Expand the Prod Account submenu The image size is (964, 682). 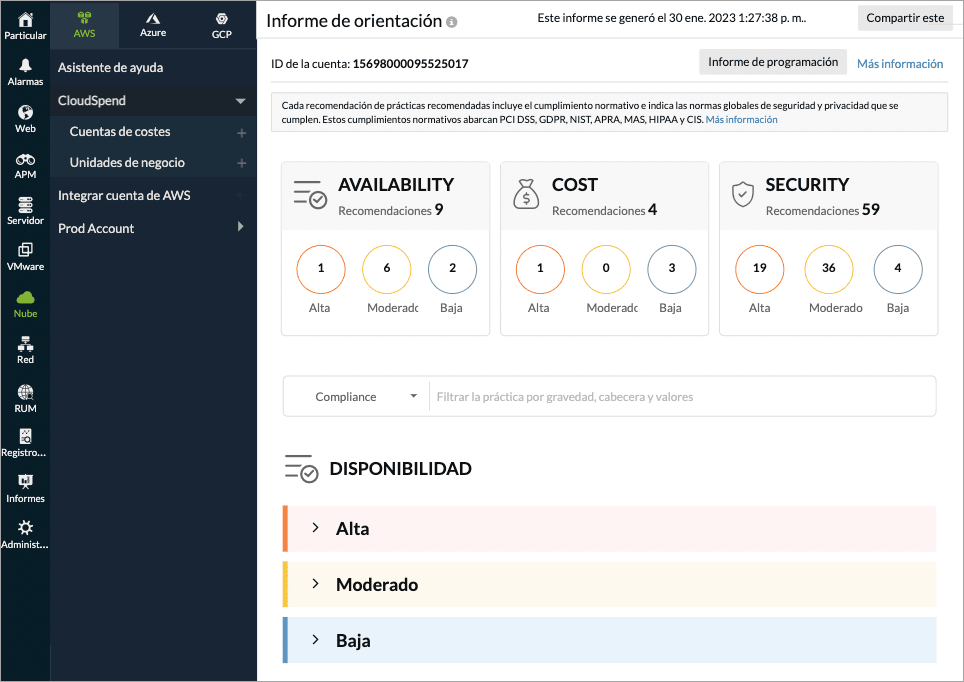tap(240, 228)
